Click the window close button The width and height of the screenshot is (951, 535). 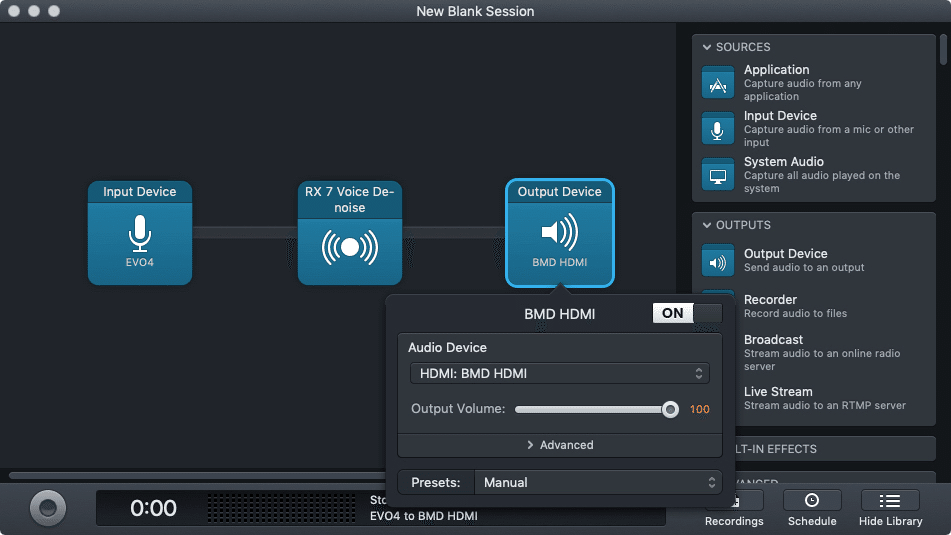pos(14,11)
